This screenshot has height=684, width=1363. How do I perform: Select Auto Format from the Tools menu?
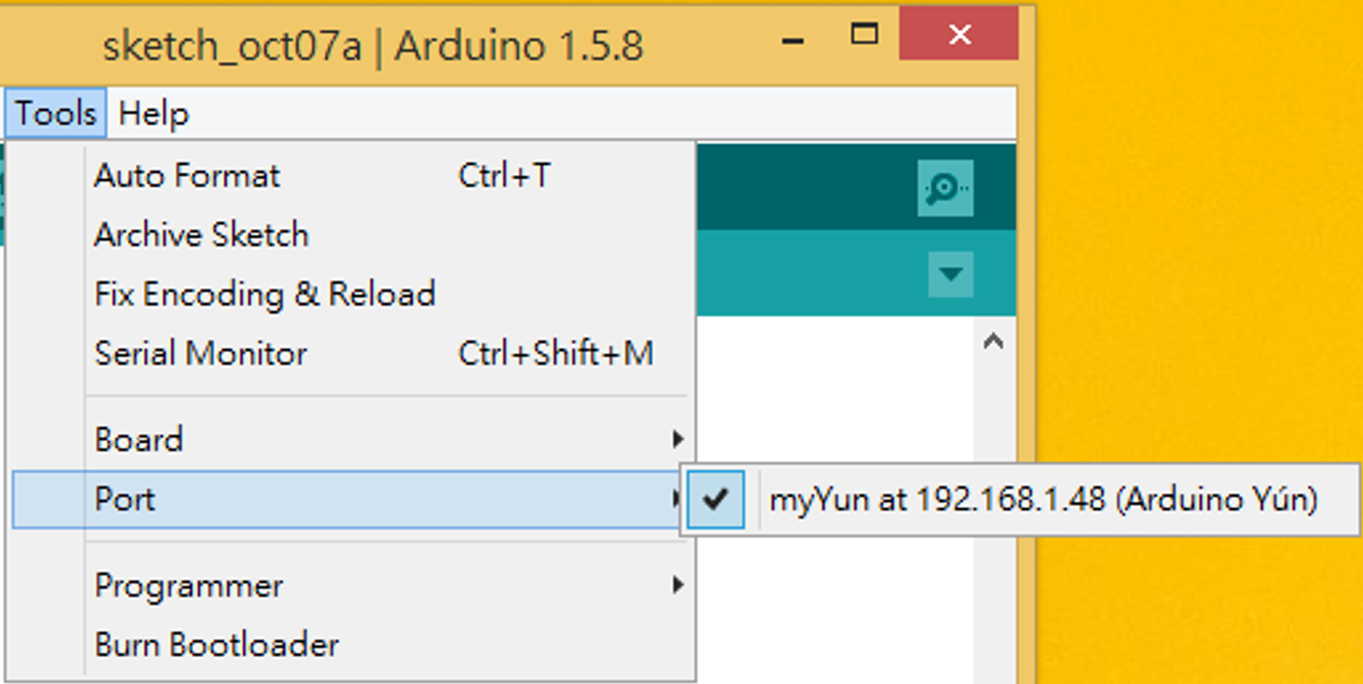pyautogui.click(x=186, y=175)
